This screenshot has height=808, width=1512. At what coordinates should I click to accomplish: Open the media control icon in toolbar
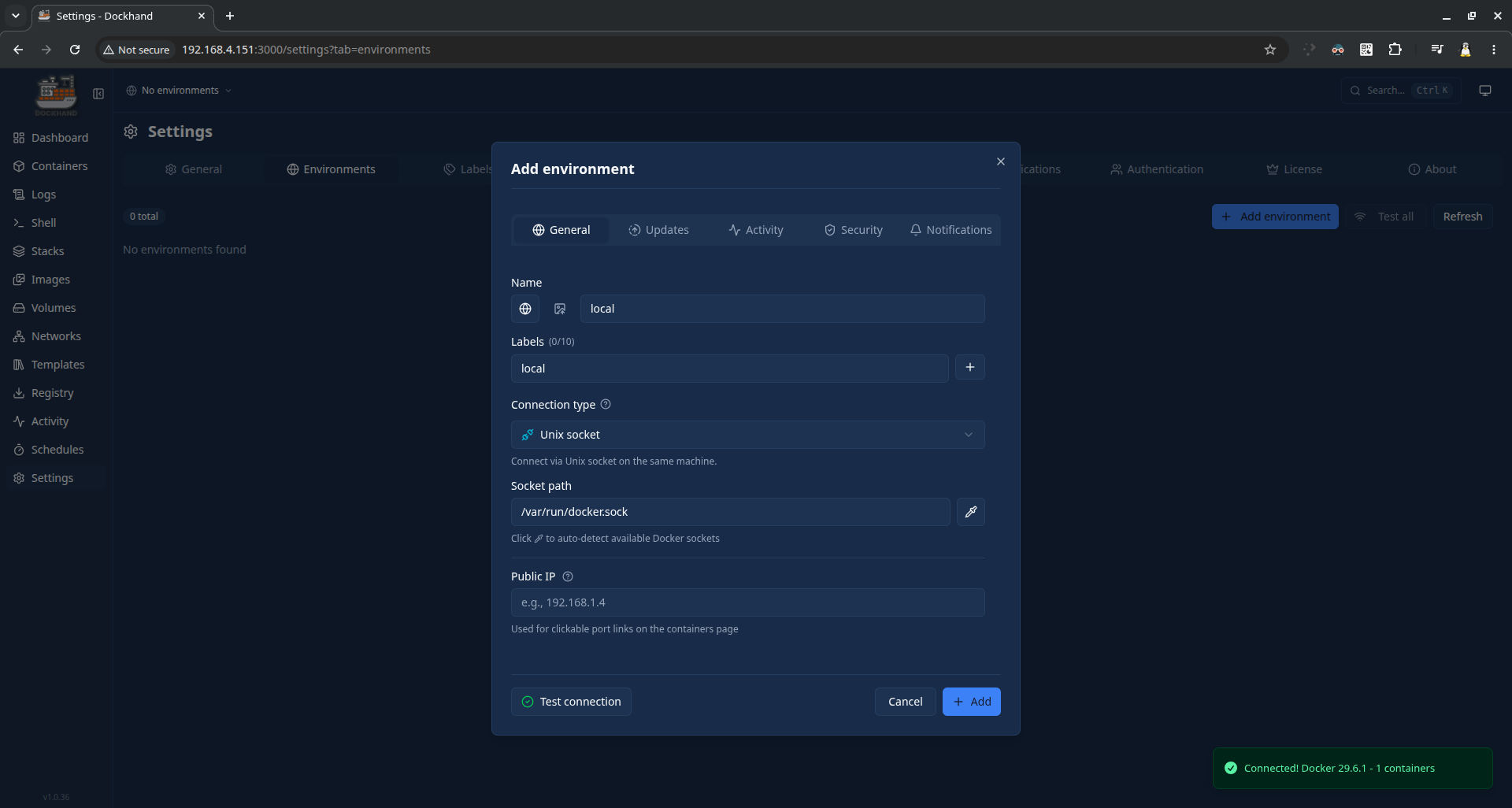point(1437,50)
